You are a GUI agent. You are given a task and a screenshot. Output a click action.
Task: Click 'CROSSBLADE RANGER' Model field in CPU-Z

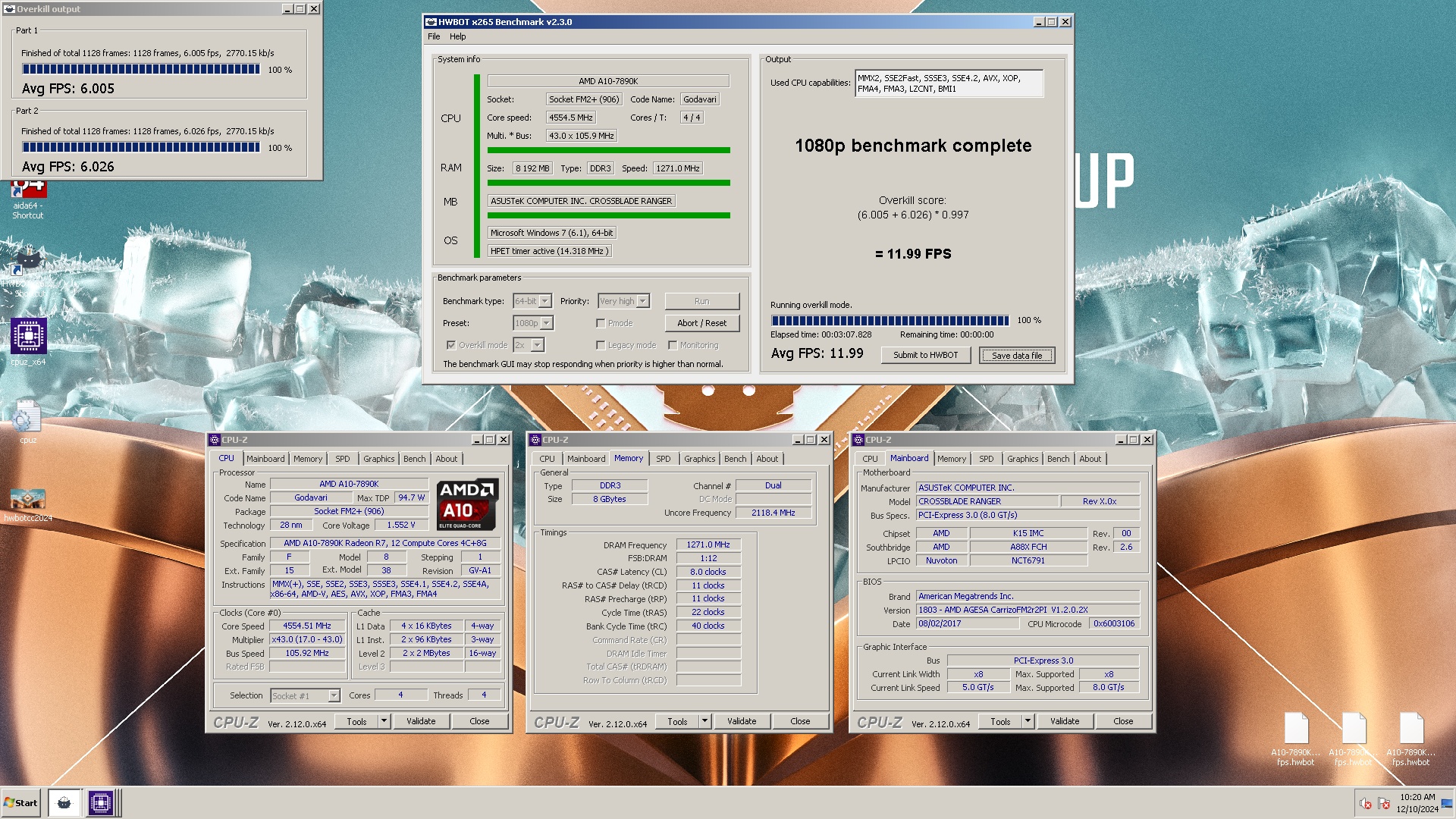coord(987,501)
